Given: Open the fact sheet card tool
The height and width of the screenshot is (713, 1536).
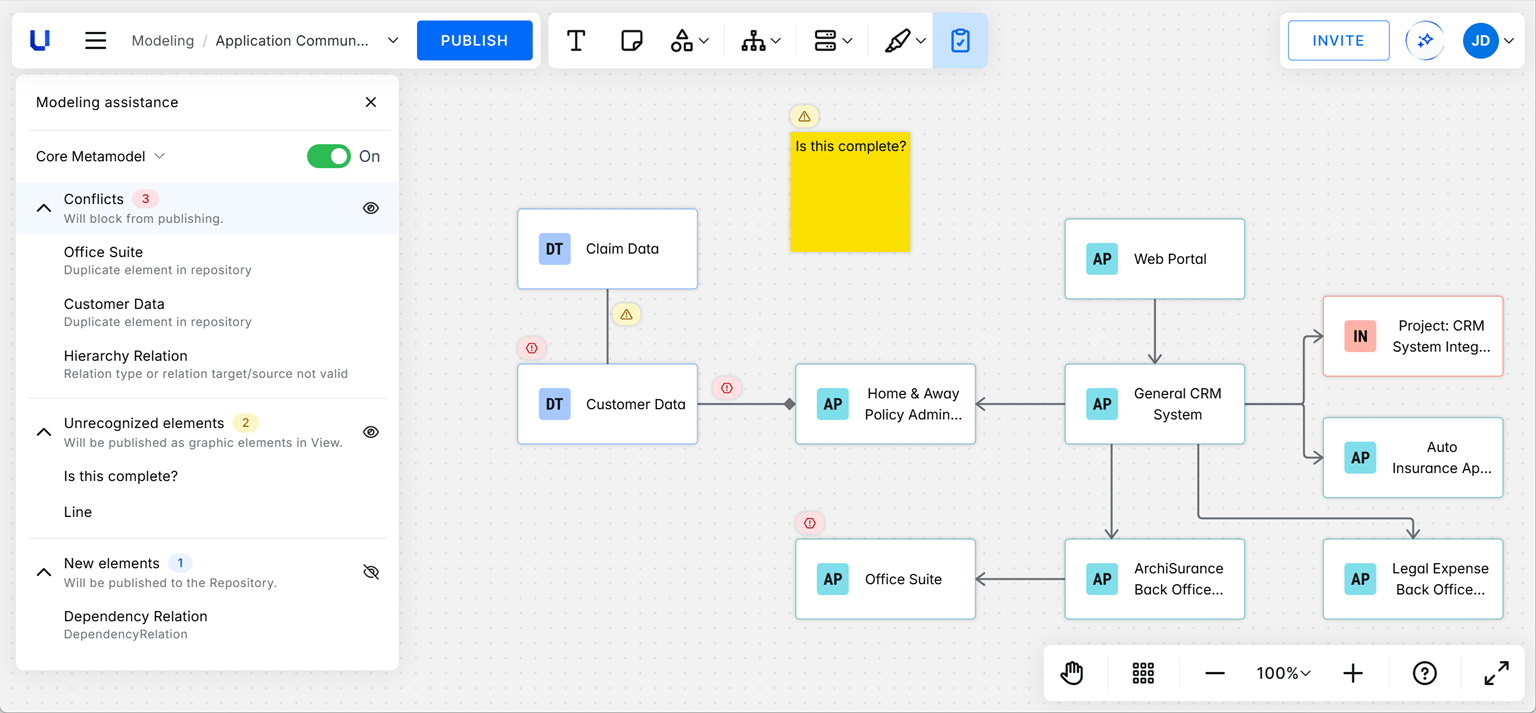Looking at the screenshot, I should pyautogui.click(x=832, y=41).
